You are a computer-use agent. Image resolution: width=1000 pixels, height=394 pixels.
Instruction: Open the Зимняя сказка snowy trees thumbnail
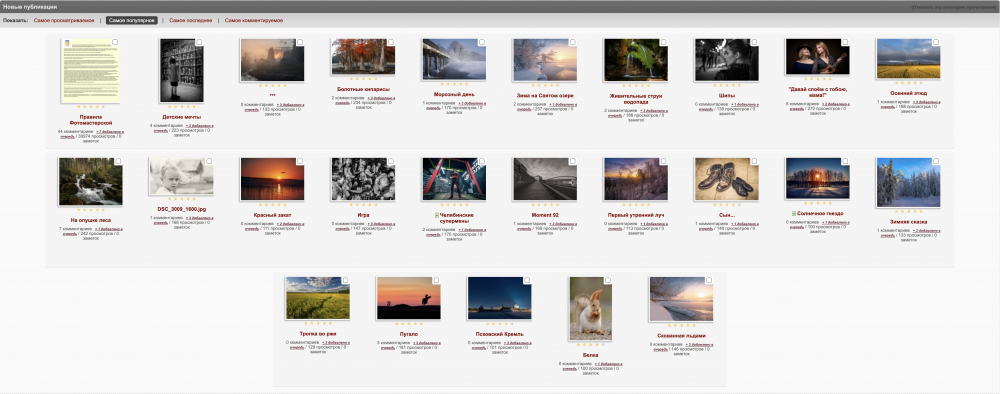[908, 182]
